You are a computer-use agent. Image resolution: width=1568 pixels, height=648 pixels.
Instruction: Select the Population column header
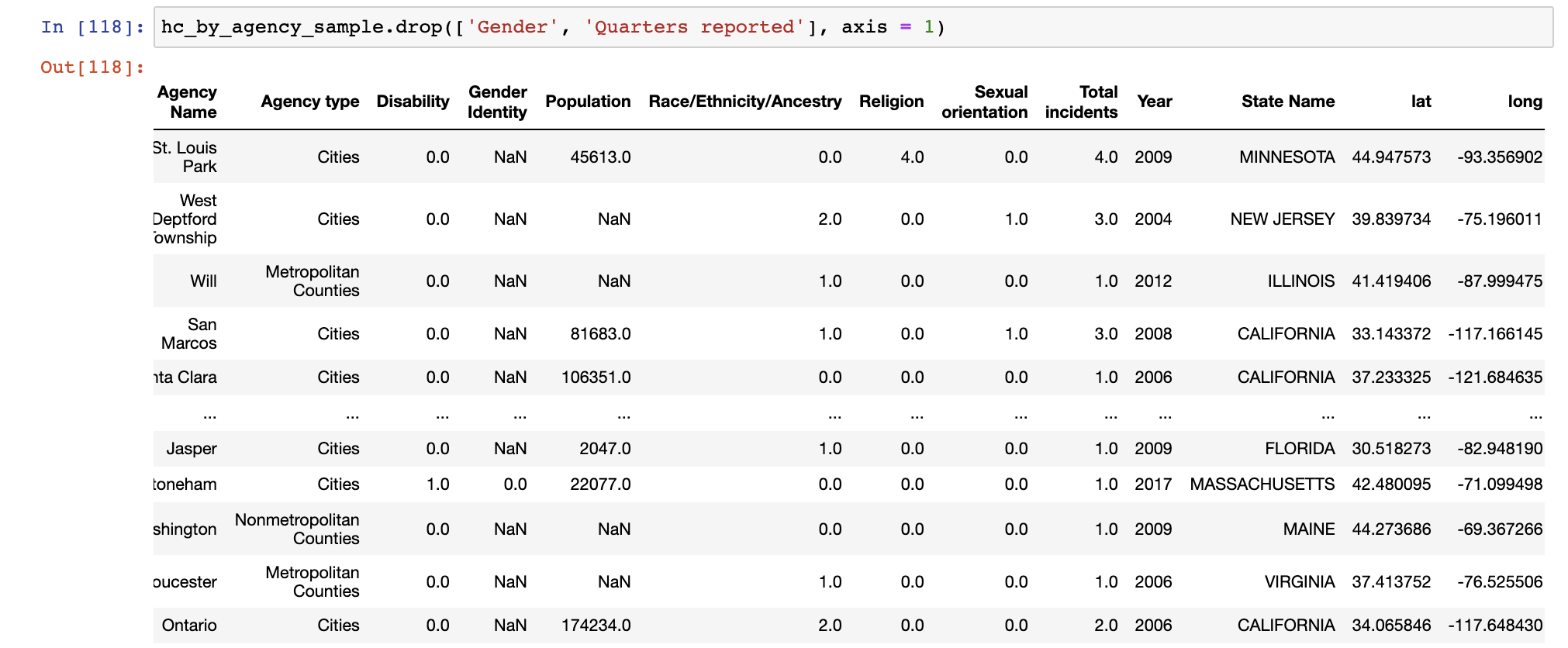point(588,102)
